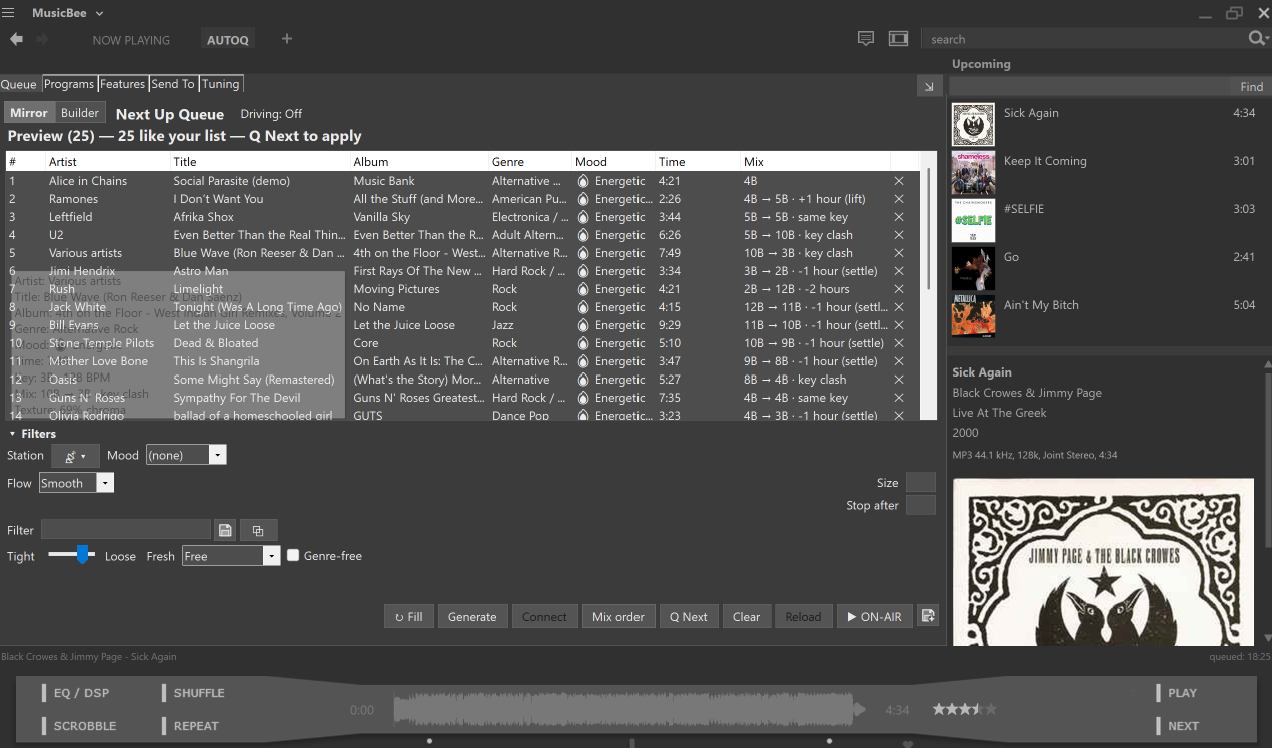Toggle the panel layout icon beside search
This screenshot has width=1272, height=748.
pos(898,39)
